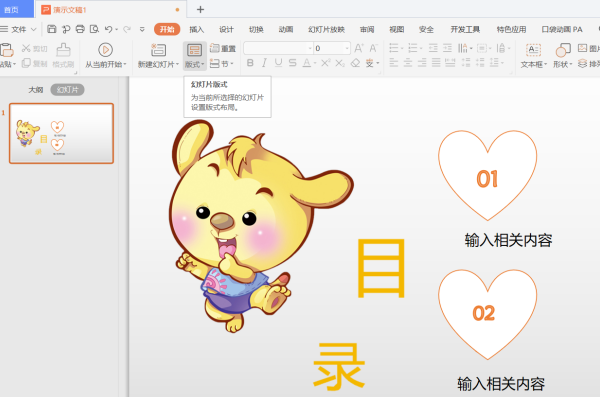Click the Justify alignment icon
The width and height of the screenshot is (600, 397).
(x=436, y=63)
